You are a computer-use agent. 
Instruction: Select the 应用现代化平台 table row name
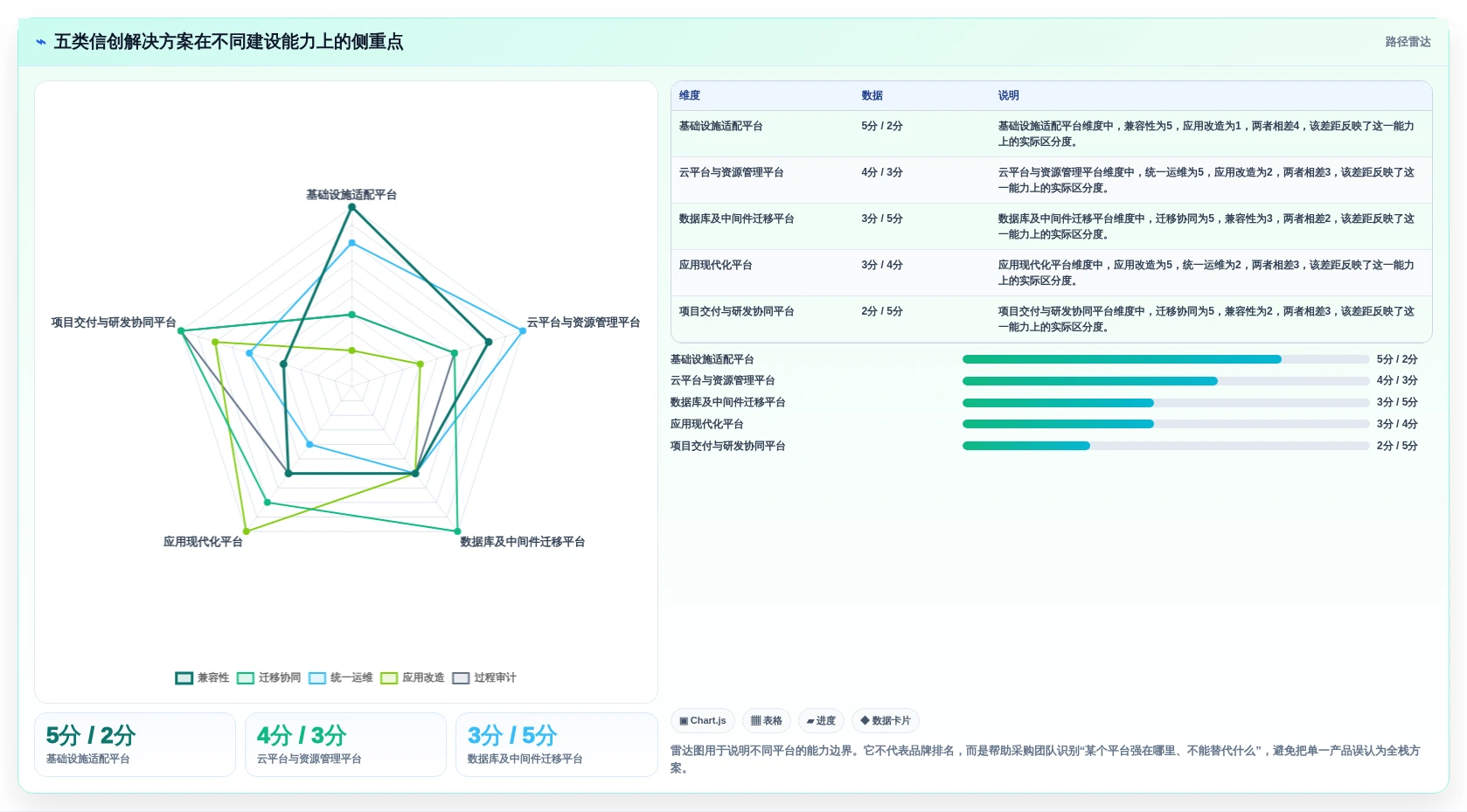click(x=715, y=265)
